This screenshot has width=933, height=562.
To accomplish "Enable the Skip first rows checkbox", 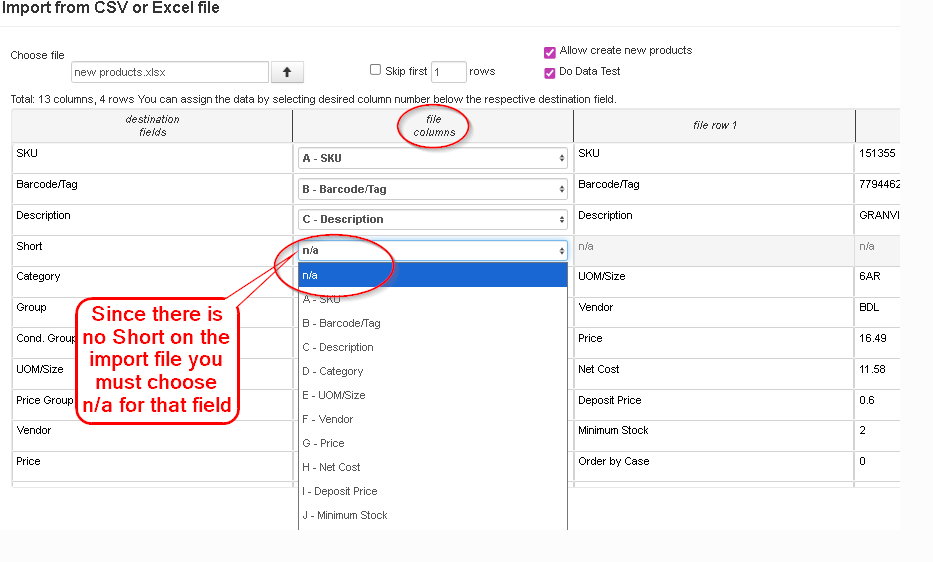I will click(x=376, y=70).
